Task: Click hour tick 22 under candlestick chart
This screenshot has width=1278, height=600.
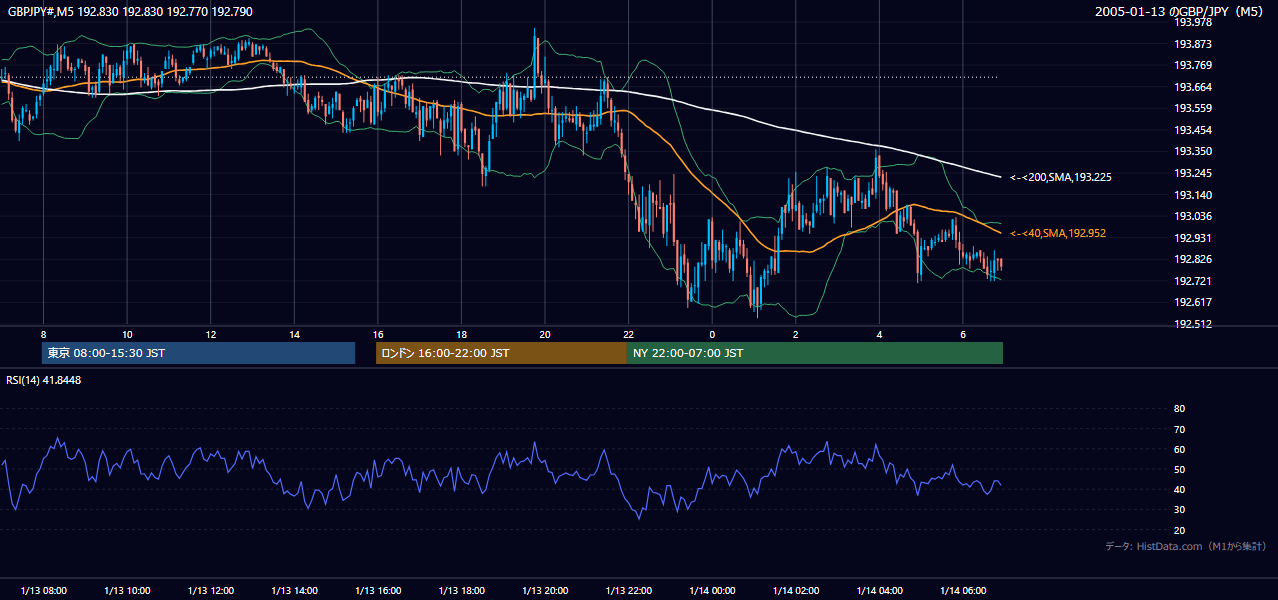Action: (628, 334)
